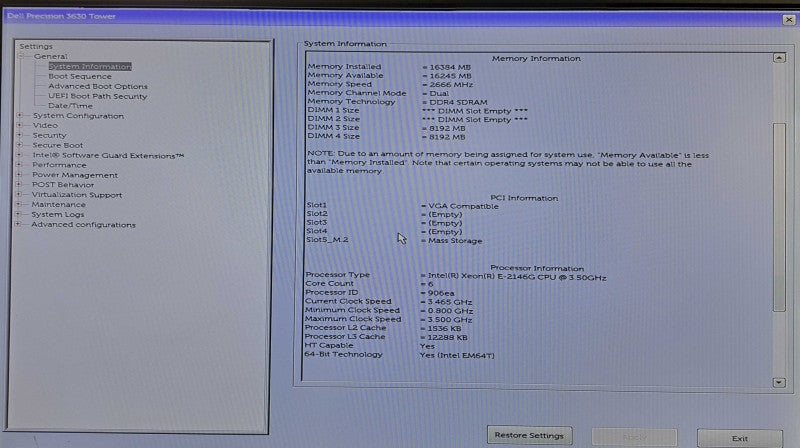Select Intel Software Guard Extensions label

point(108,155)
